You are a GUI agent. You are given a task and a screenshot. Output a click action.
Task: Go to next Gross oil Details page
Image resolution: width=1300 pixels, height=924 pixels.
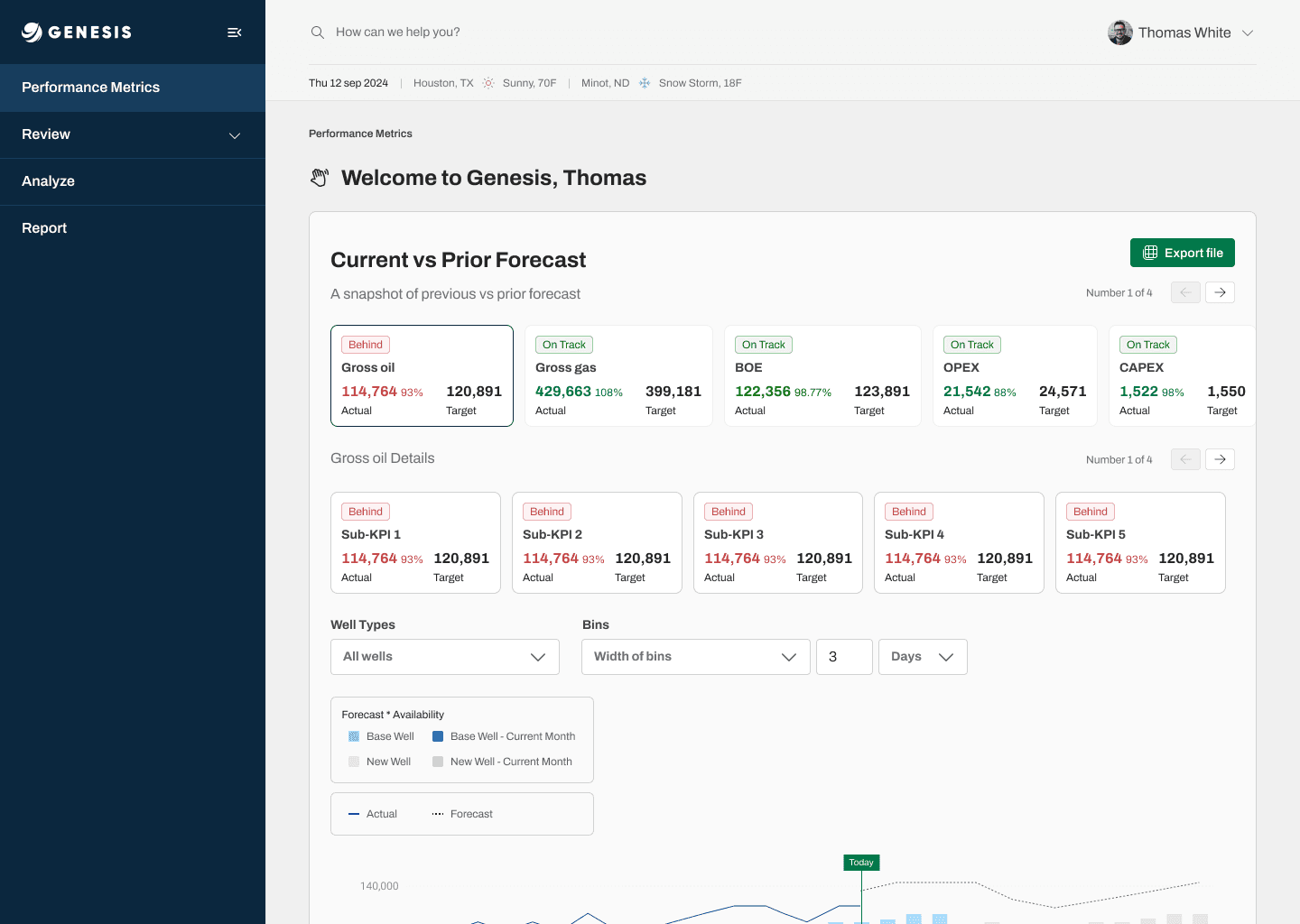[x=1221, y=459]
